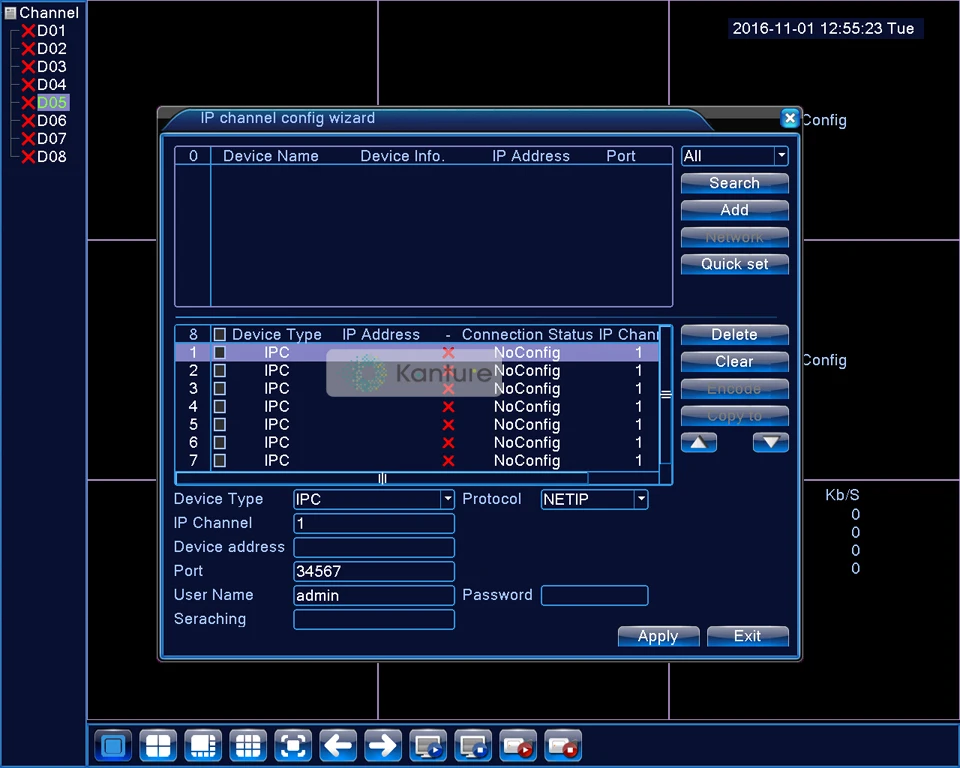Click the Connection Status column header

point(527,334)
